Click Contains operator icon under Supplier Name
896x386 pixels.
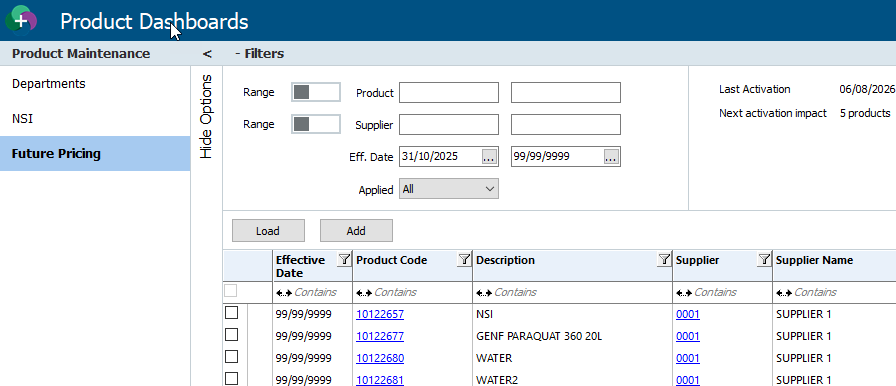click(784, 292)
